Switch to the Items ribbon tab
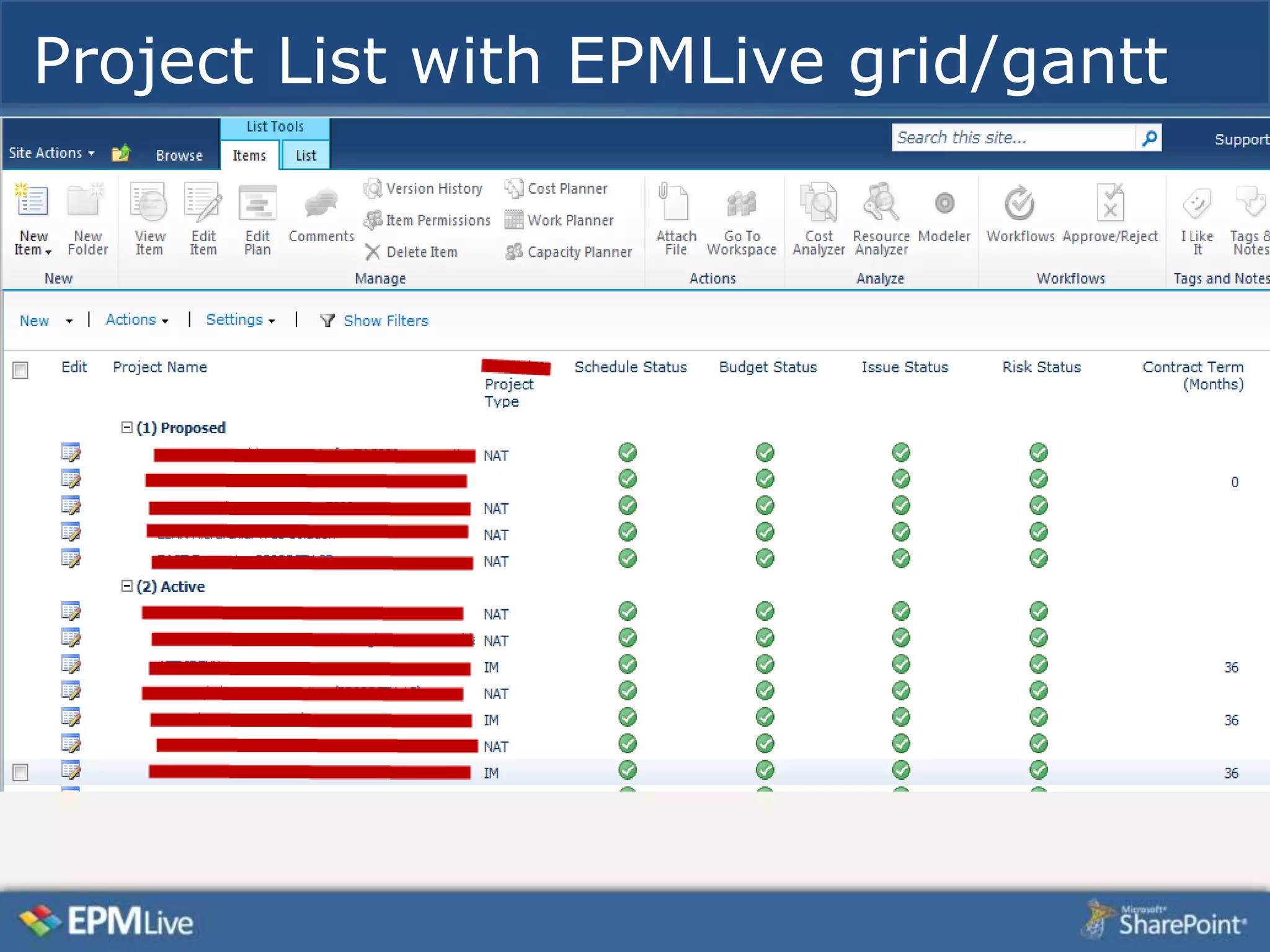This screenshot has width=1270, height=952. tap(249, 155)
